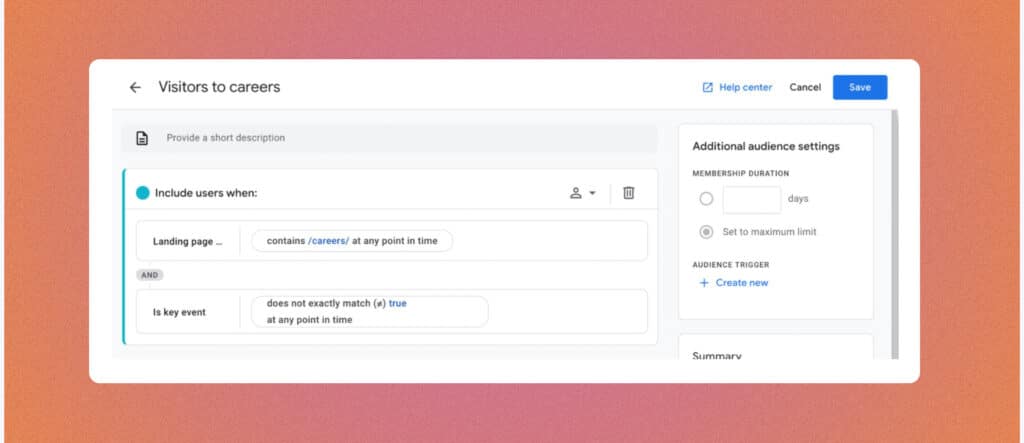The image size is (1024, 443).
Task: Edit the contains /careers/ condition
Action: 352,241
